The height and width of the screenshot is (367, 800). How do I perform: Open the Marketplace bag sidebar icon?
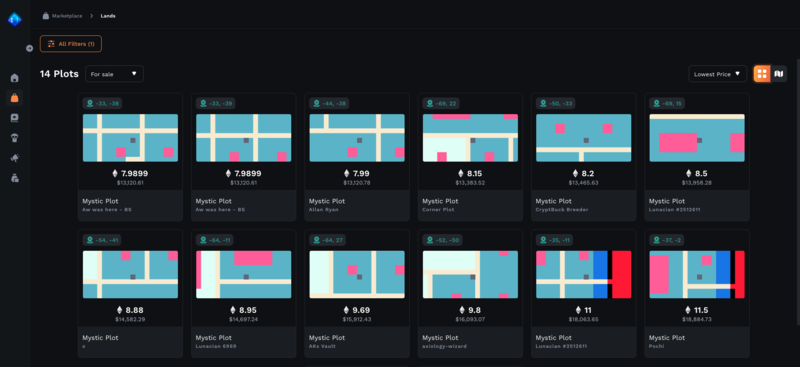[x=14, y=97]
